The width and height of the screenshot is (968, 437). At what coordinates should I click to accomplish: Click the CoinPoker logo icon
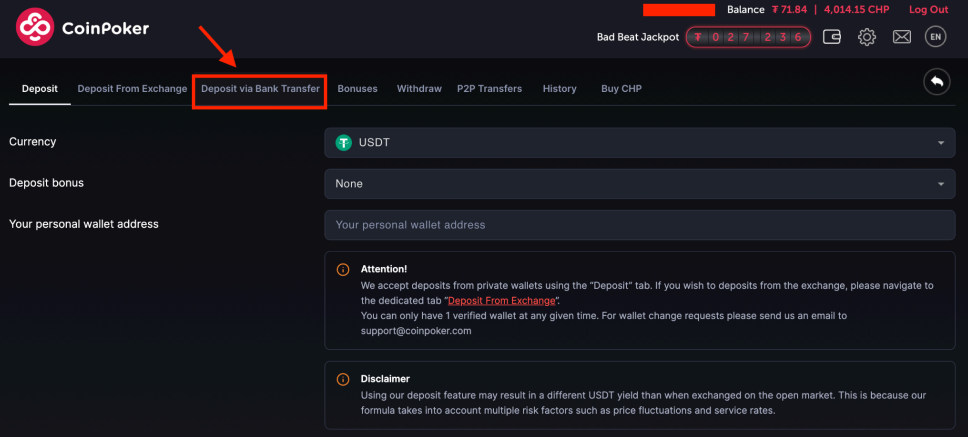pyautogui.click(x=36, y=28)
